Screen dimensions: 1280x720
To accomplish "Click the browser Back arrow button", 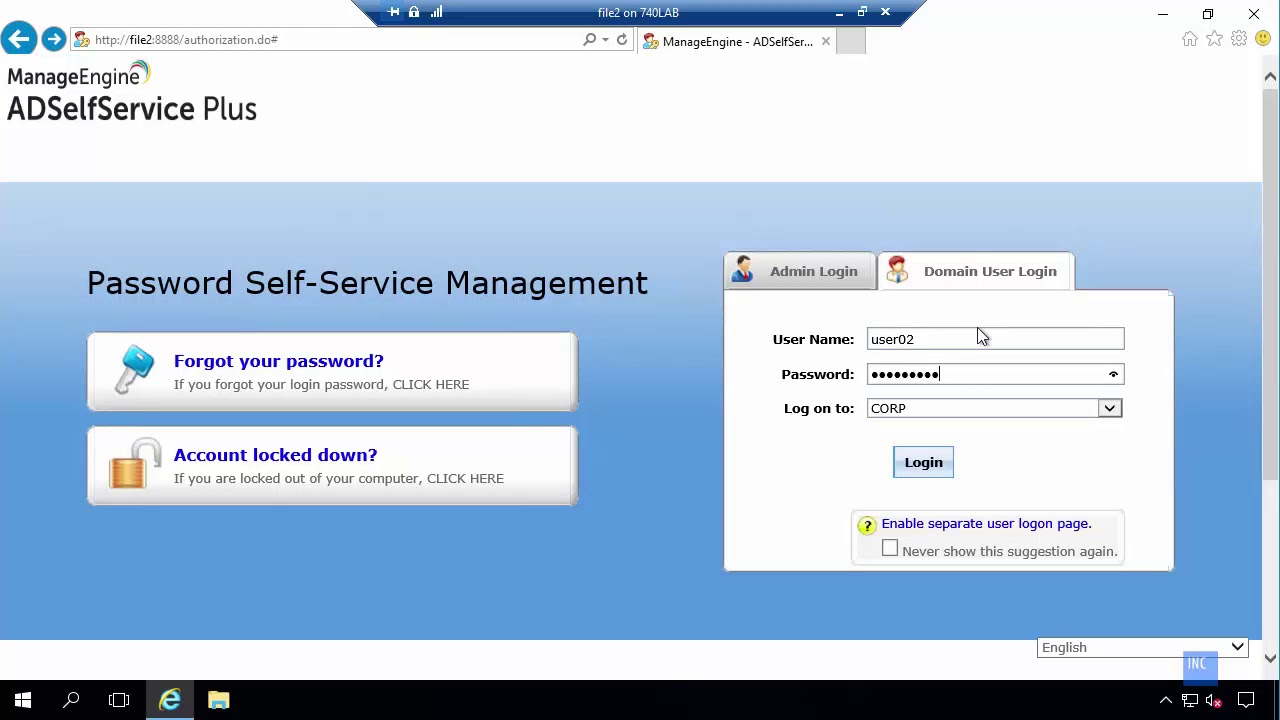I will (x=19, y=39).
